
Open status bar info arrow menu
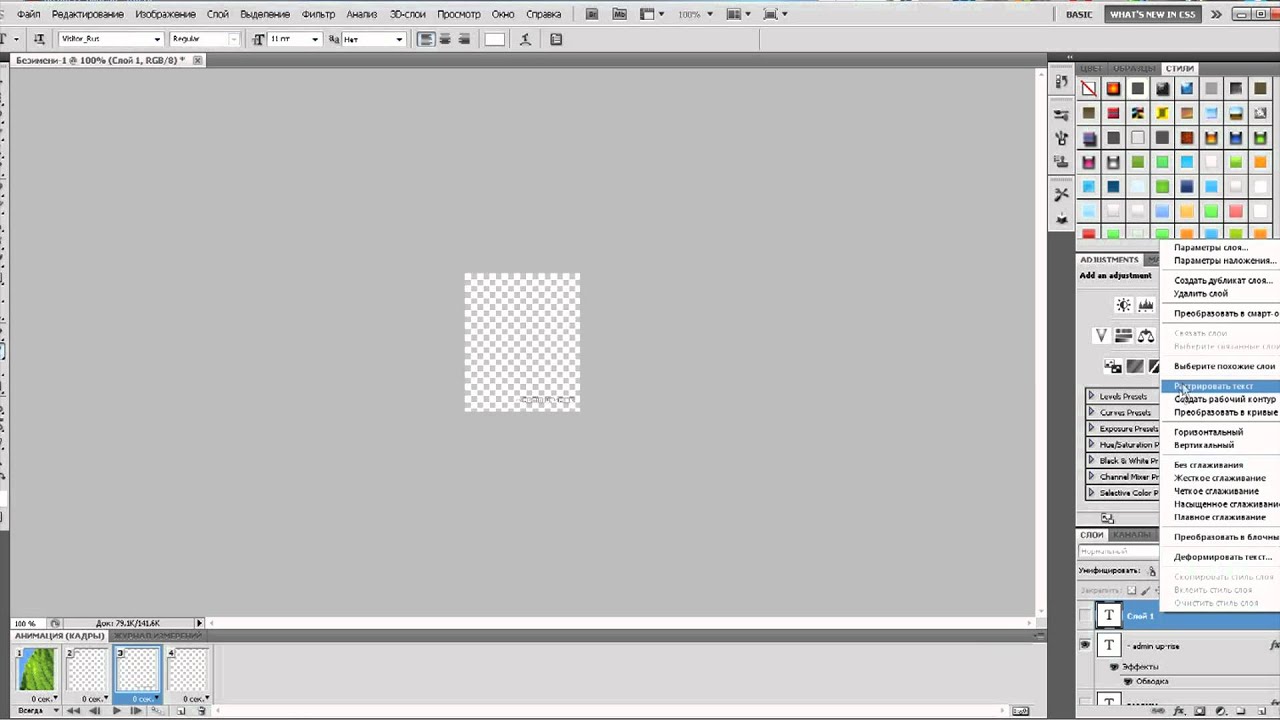coord(199,623)
